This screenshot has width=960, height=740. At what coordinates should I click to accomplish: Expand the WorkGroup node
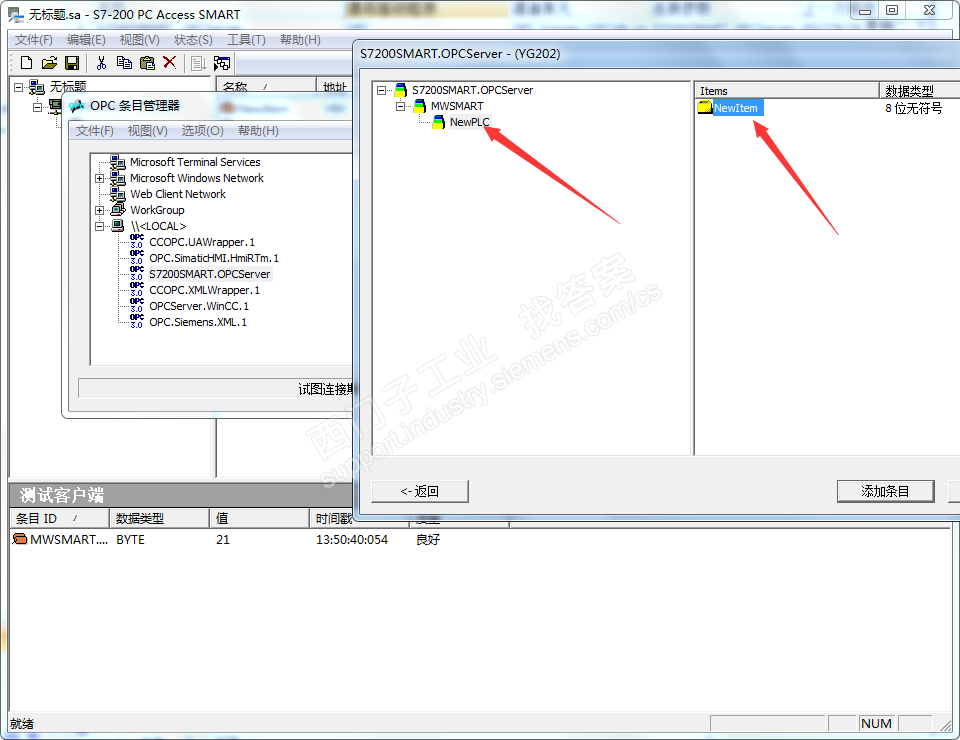(99, 211)
